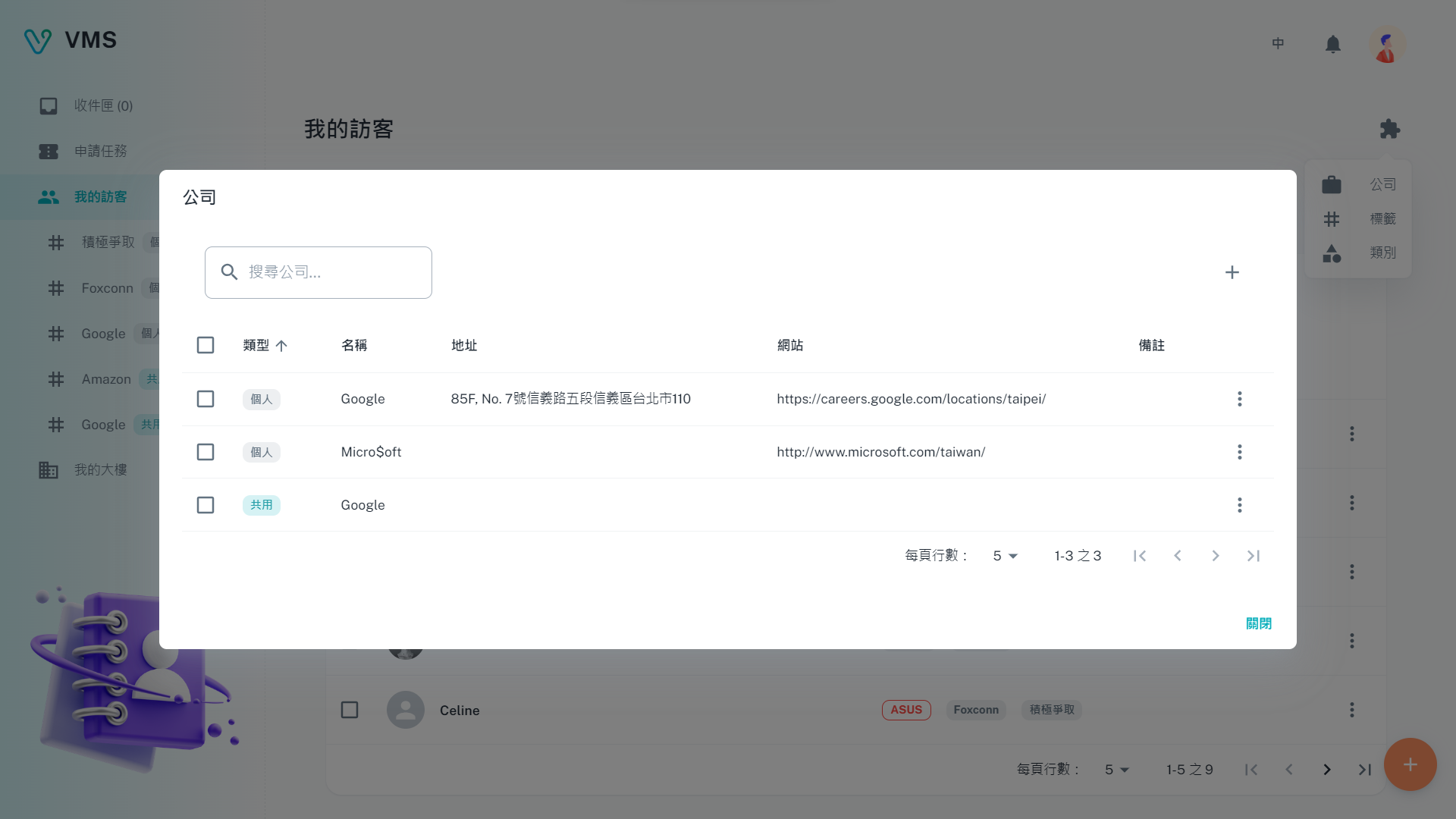This screenshot has width=1456, height=819.
Task: Click the notification bell icon
Action: point(1332,45)
